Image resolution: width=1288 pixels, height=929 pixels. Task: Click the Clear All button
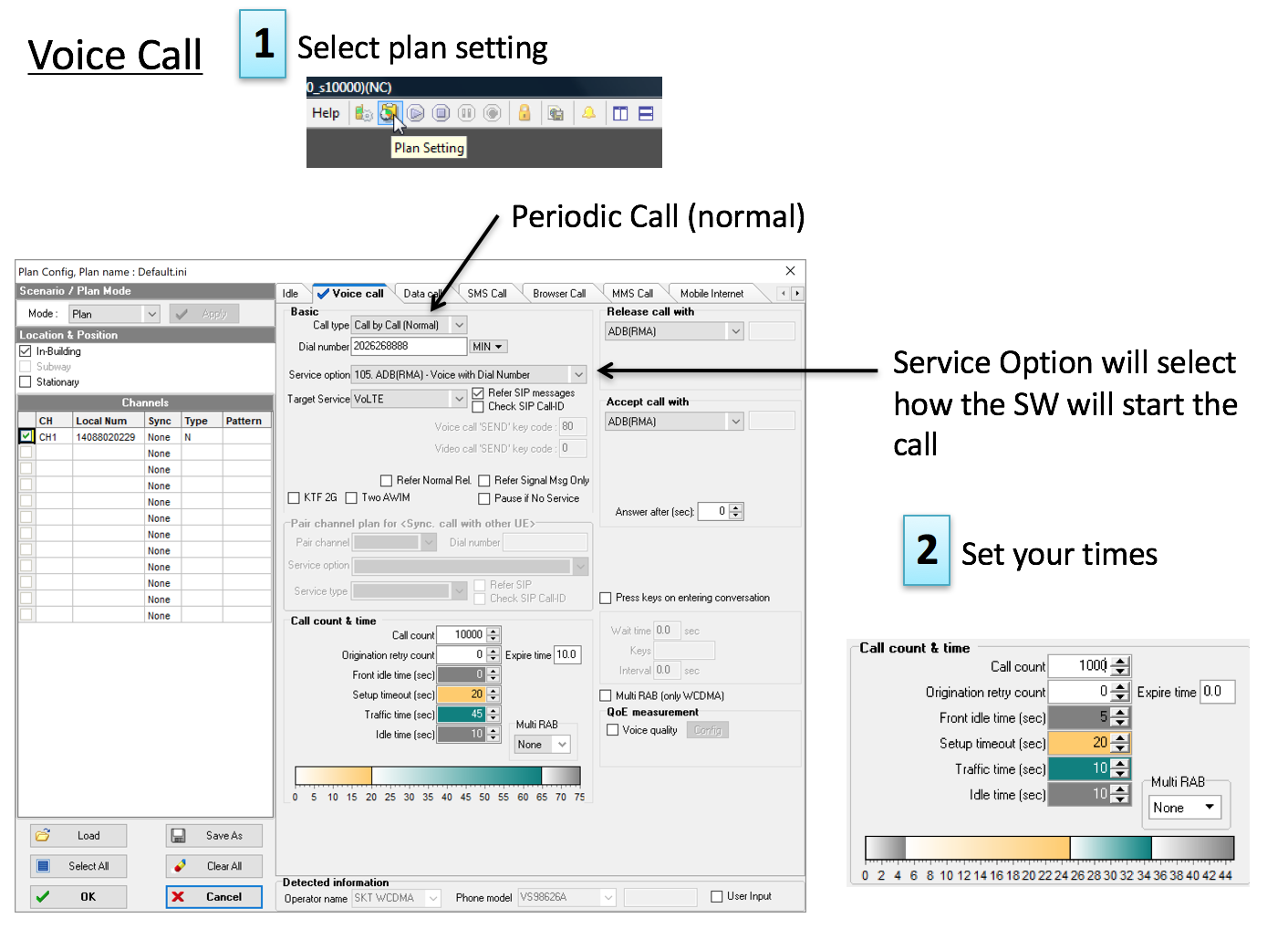tap(214, 867)
